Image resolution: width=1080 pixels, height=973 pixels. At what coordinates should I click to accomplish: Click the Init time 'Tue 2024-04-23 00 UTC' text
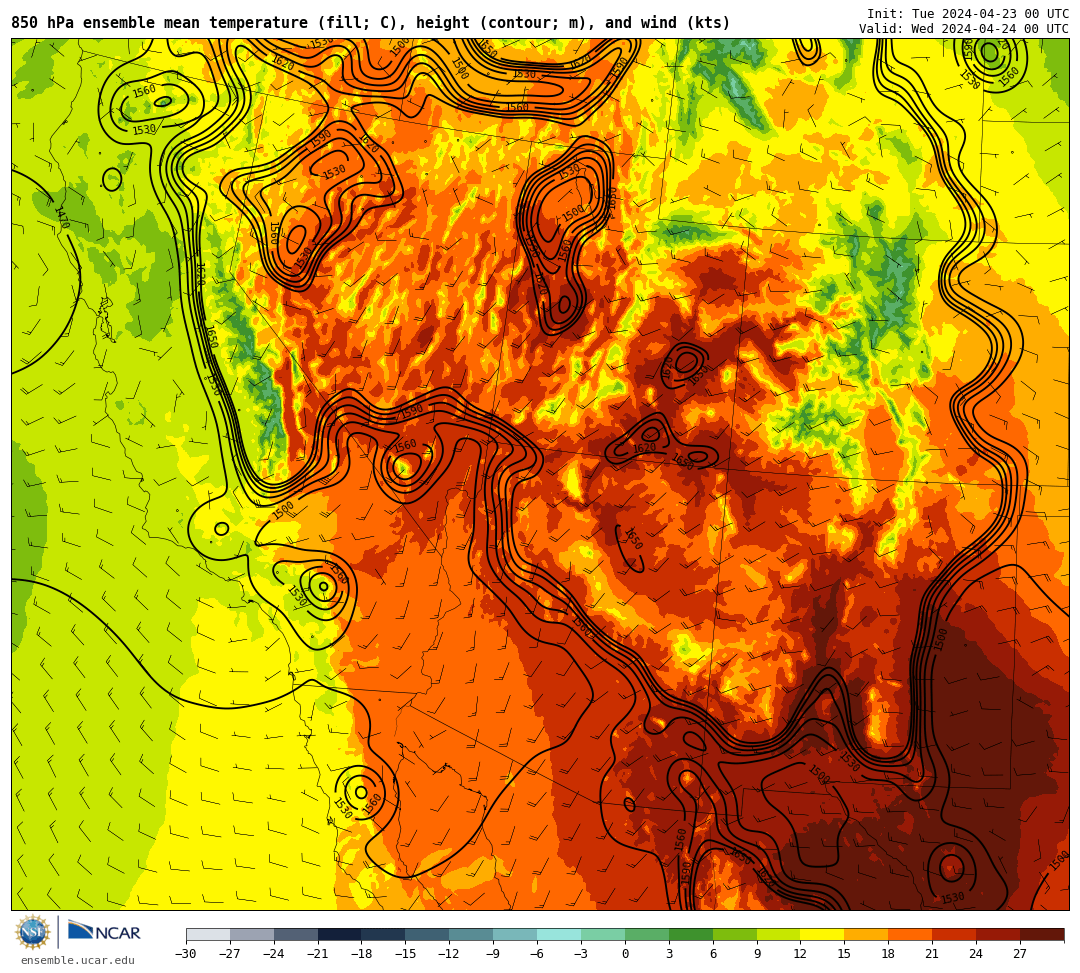point(990,14)
